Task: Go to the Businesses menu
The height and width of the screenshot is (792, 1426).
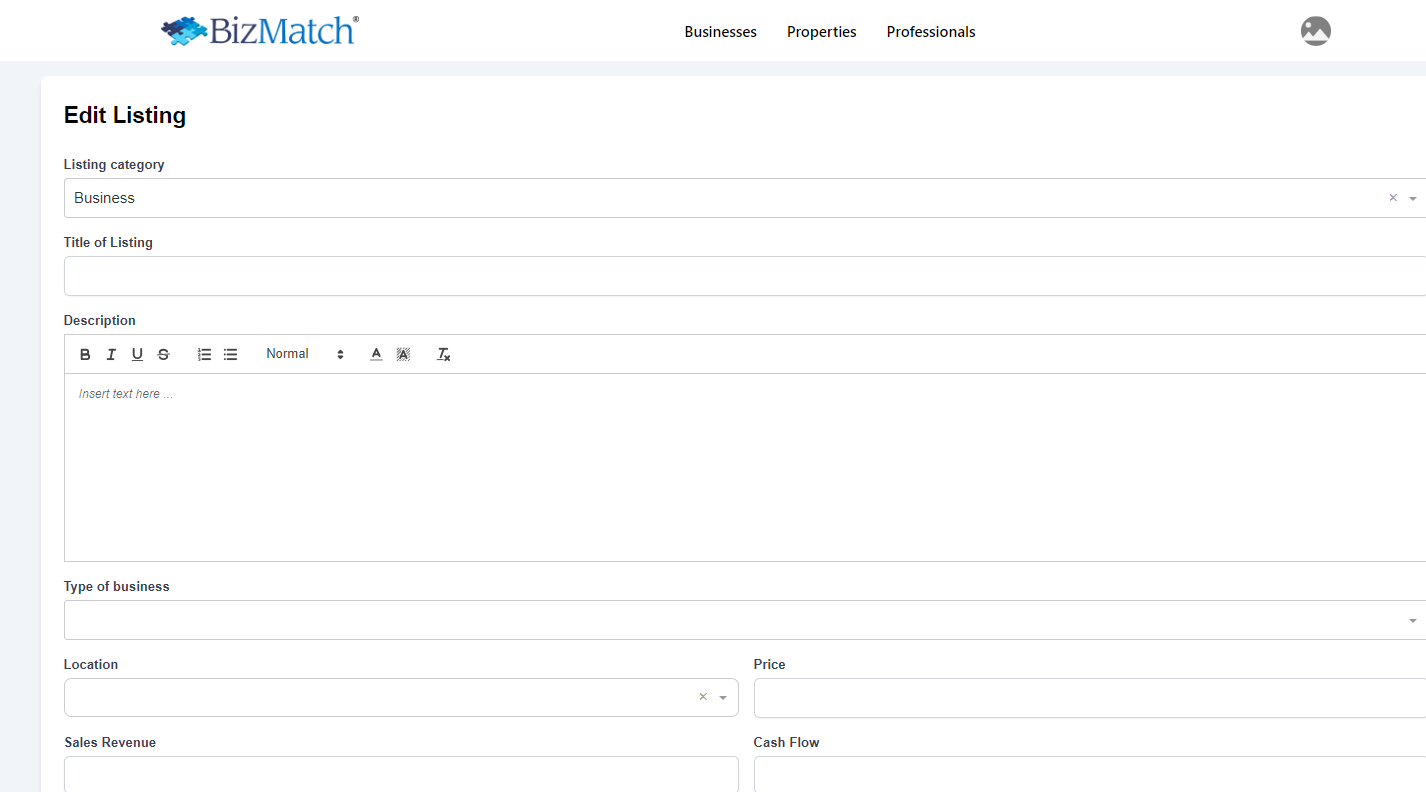Action: pos(720,32)
